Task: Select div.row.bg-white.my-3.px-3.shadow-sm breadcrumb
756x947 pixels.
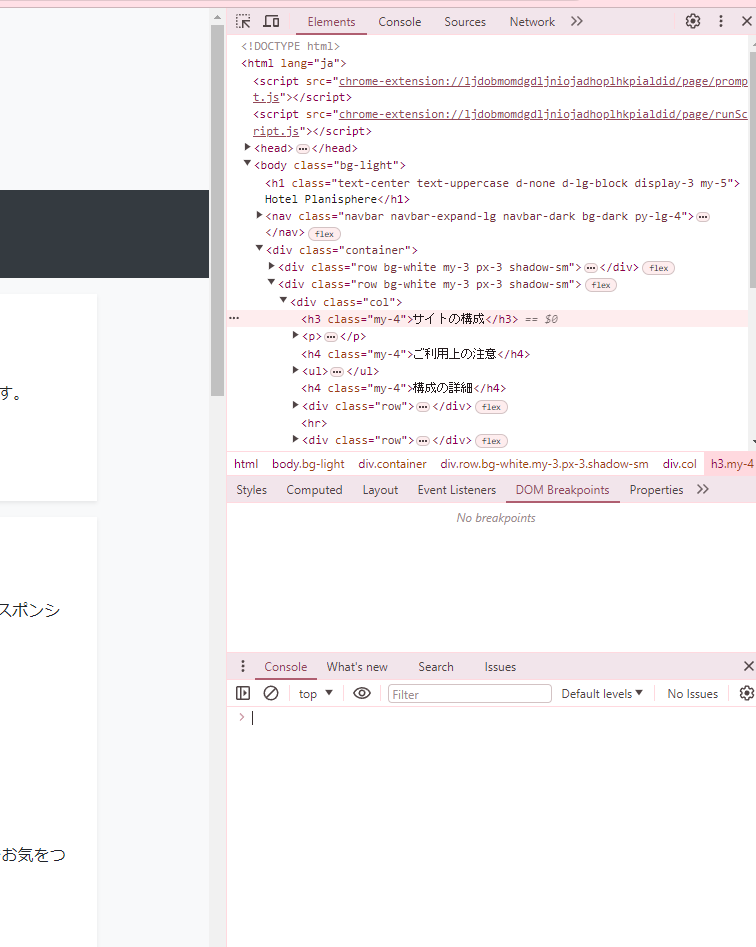Action: coord(544,464)
